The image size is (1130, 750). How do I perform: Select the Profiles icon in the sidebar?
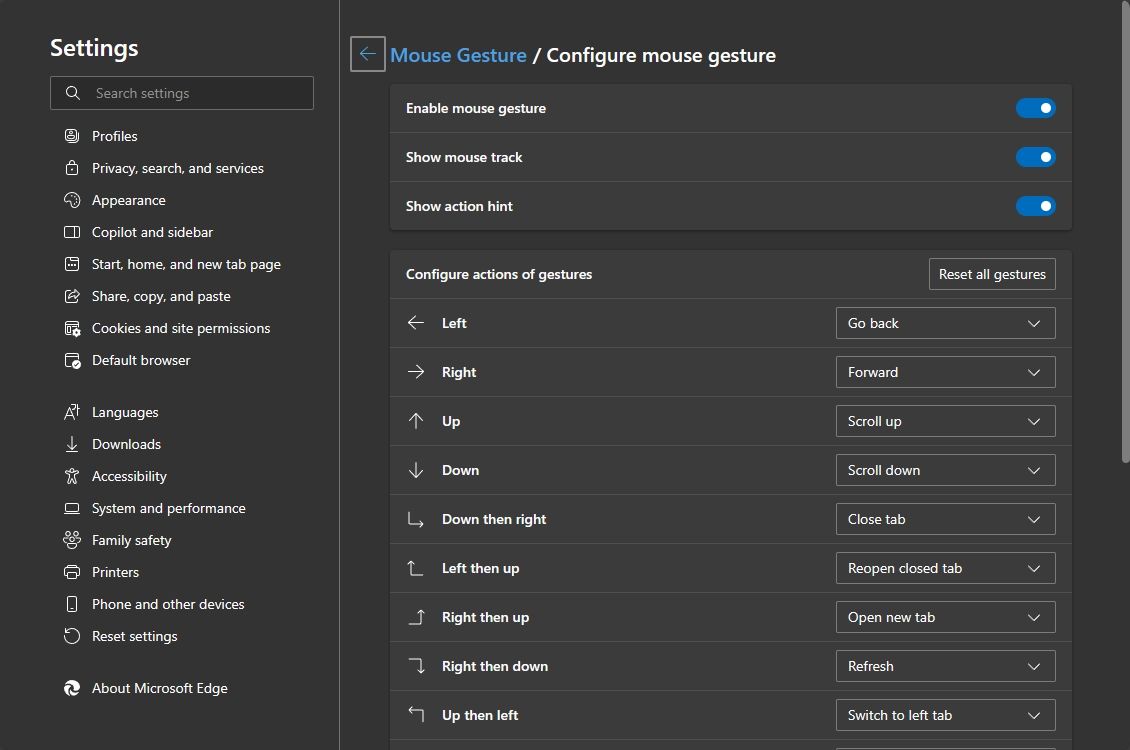coord(73,135)
